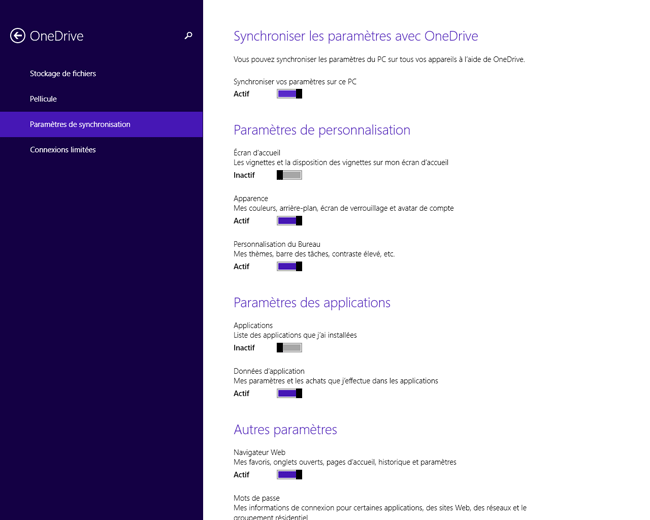The width and height of the screenshot is (650, 520).
Task: Enable Écran d'accueil sync toggle
Action: (289, 175)
